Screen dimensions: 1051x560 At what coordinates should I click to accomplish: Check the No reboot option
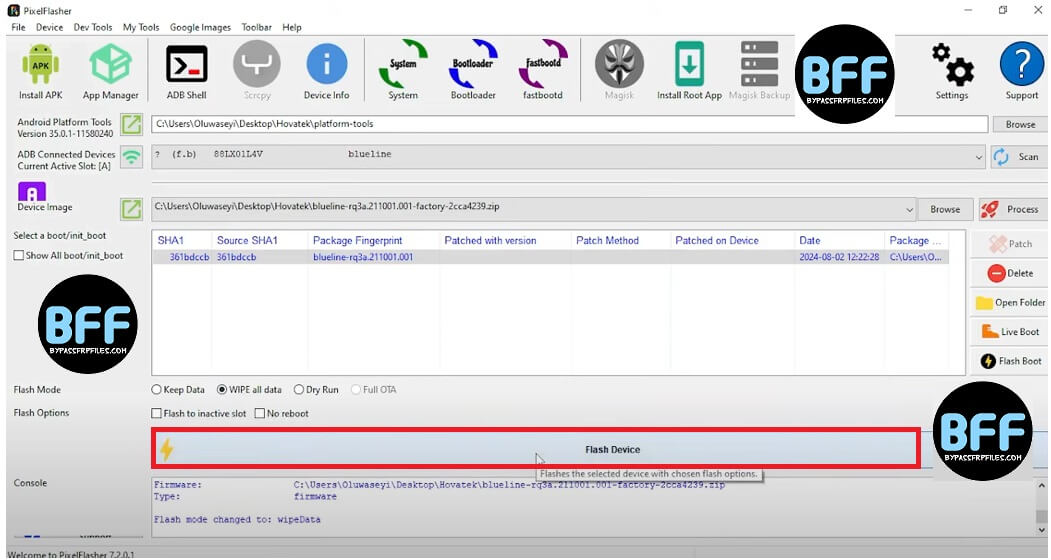pyautogui.click(x=260, y=414)
